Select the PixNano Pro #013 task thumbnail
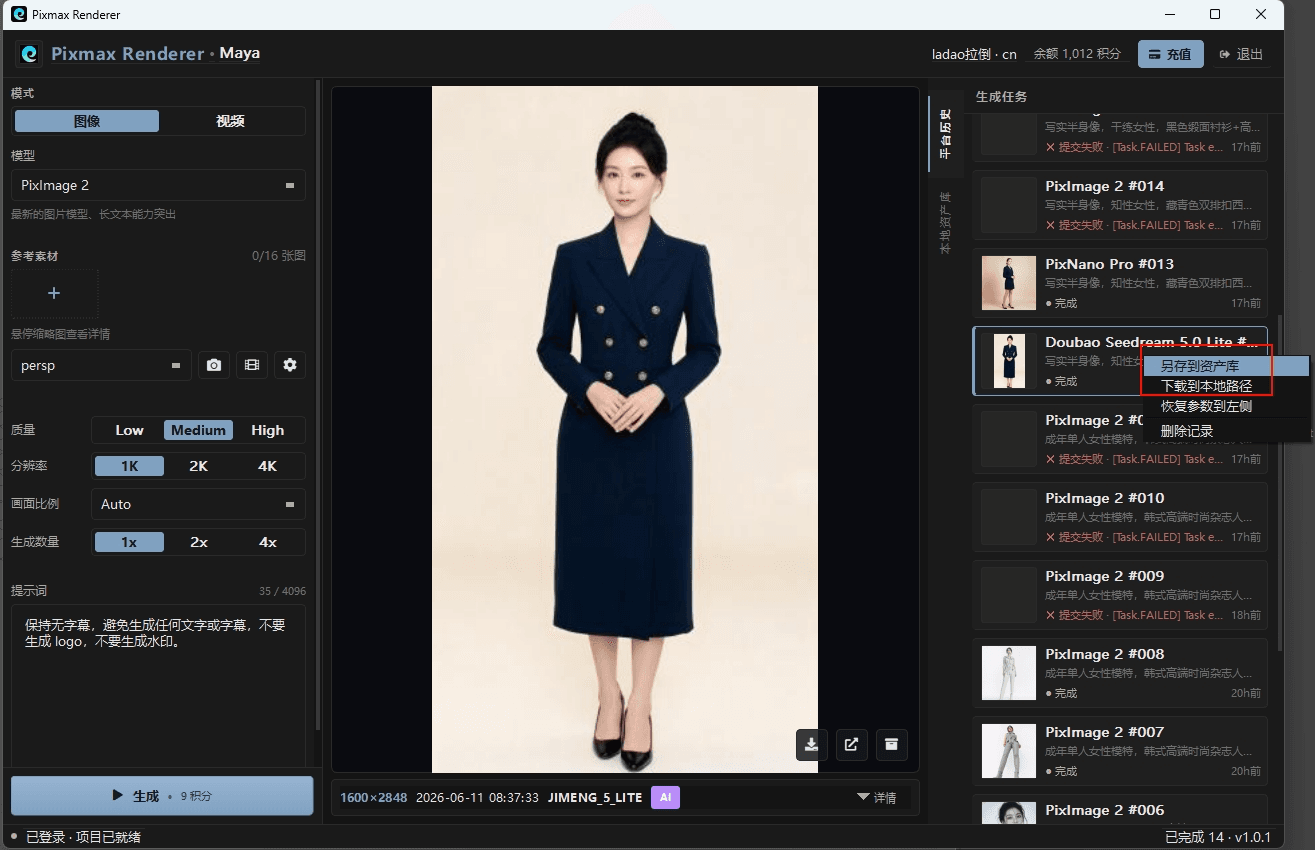Screen dimensions: 1315x850 (1008, 283)
